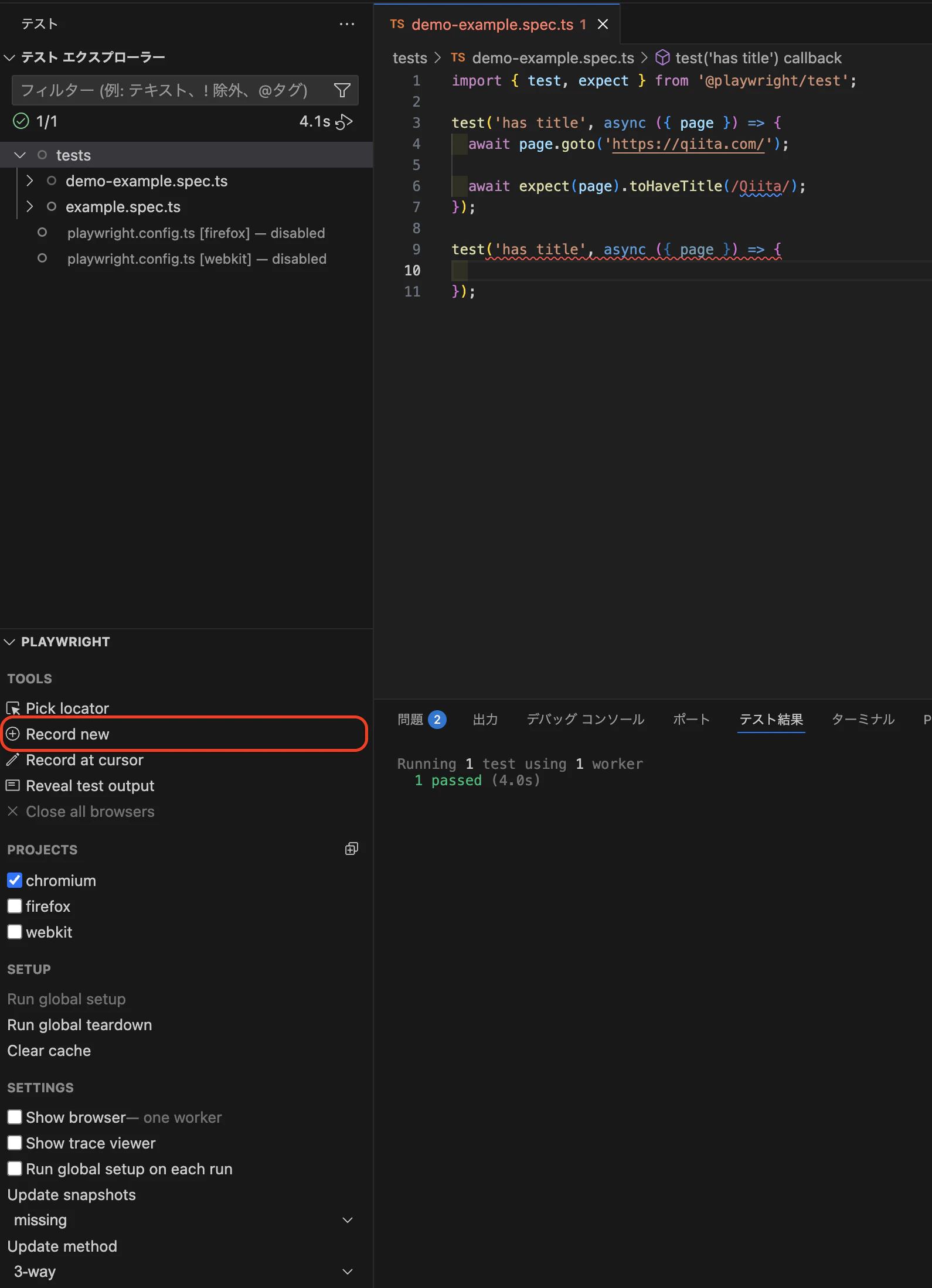Open the Update method '3-way' dropdown
The width and height of the screenshot is (932, 1288).
(183, 1272)
